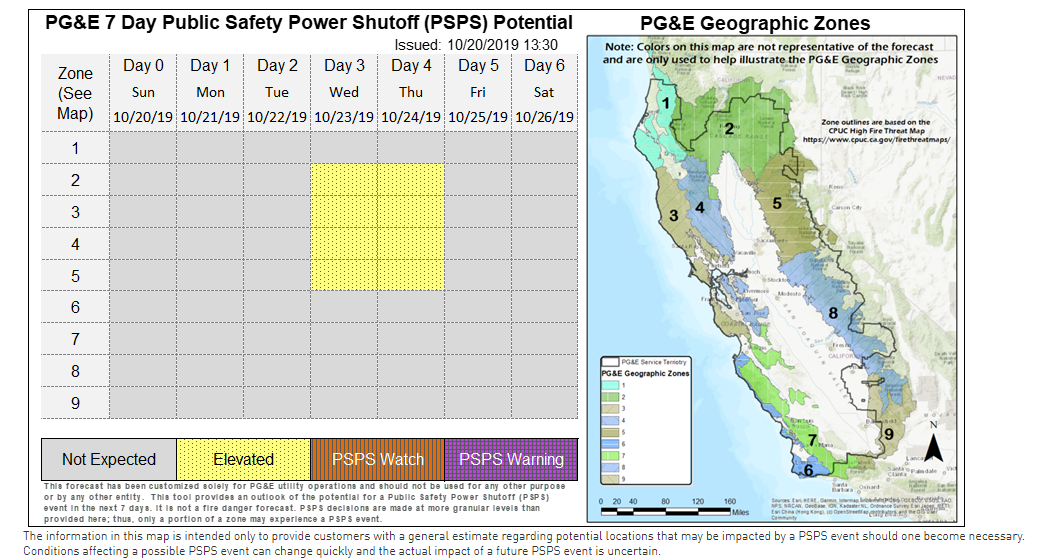The height and width of the screenshot is (558, 1063).
Task: Click the "Day 3" column header
Action: click(344, 66)
